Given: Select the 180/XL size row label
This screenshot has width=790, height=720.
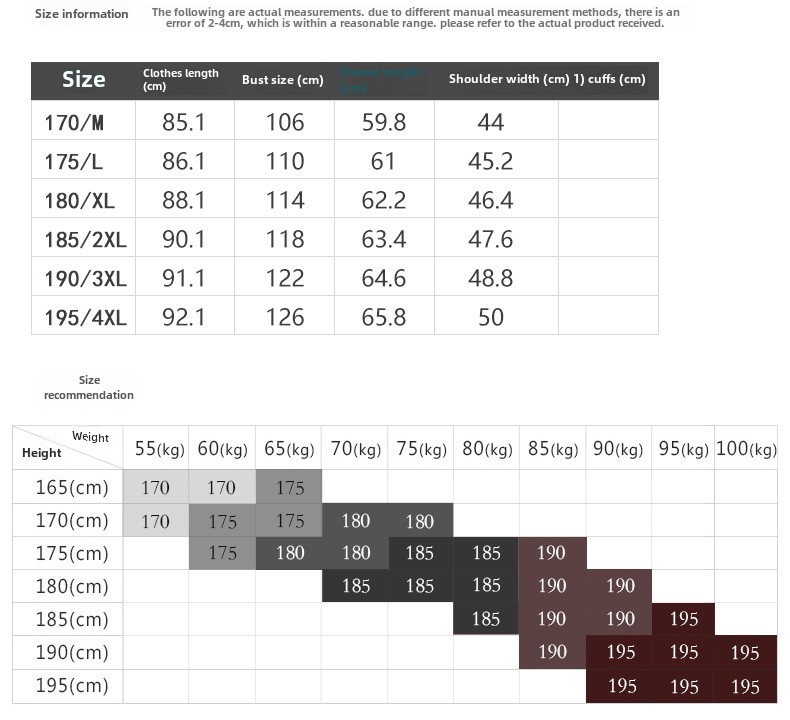Looking at the screenshot, I should coord(80,200).
